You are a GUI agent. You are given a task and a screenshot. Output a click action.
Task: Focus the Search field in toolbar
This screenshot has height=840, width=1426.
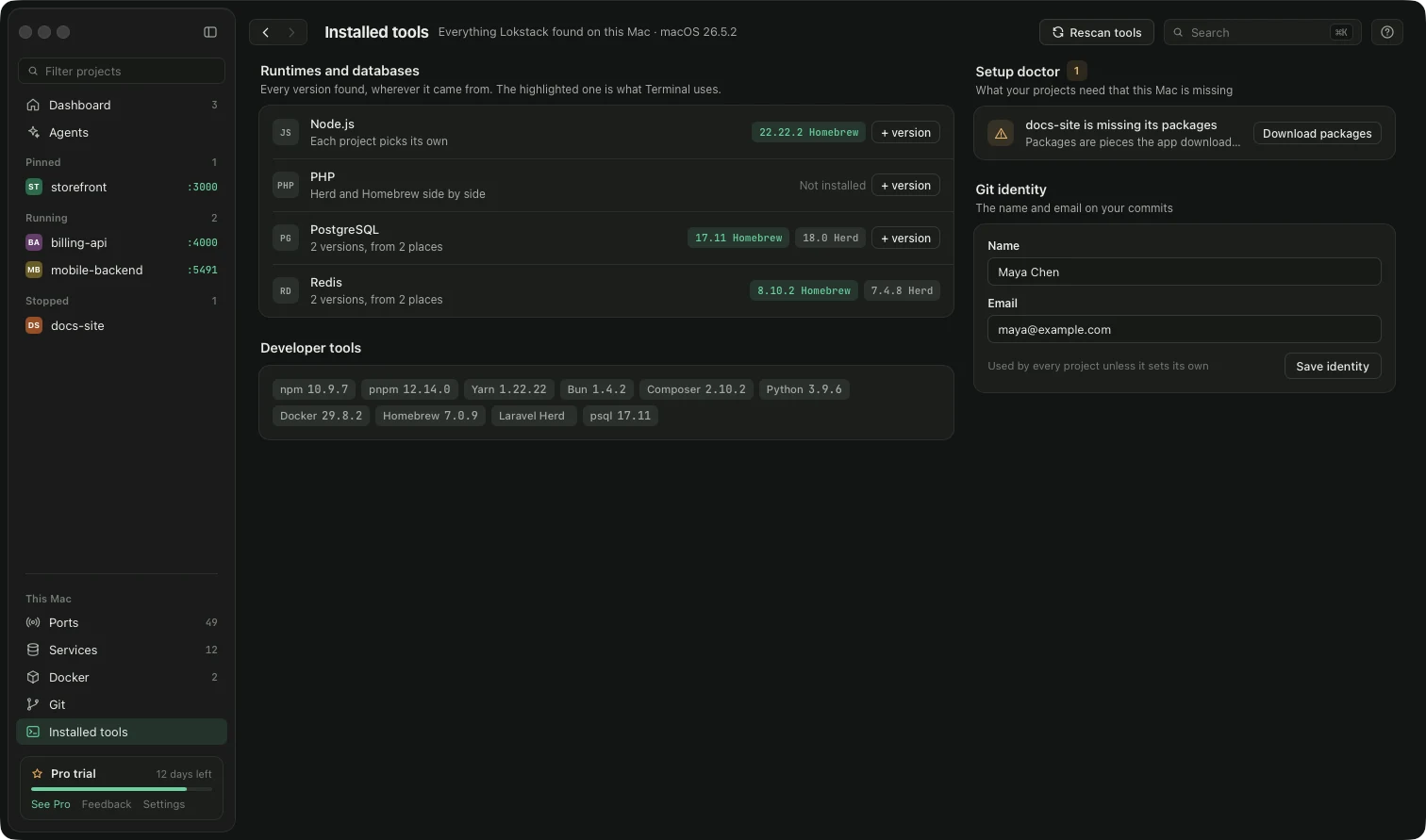coord(1263,32)
